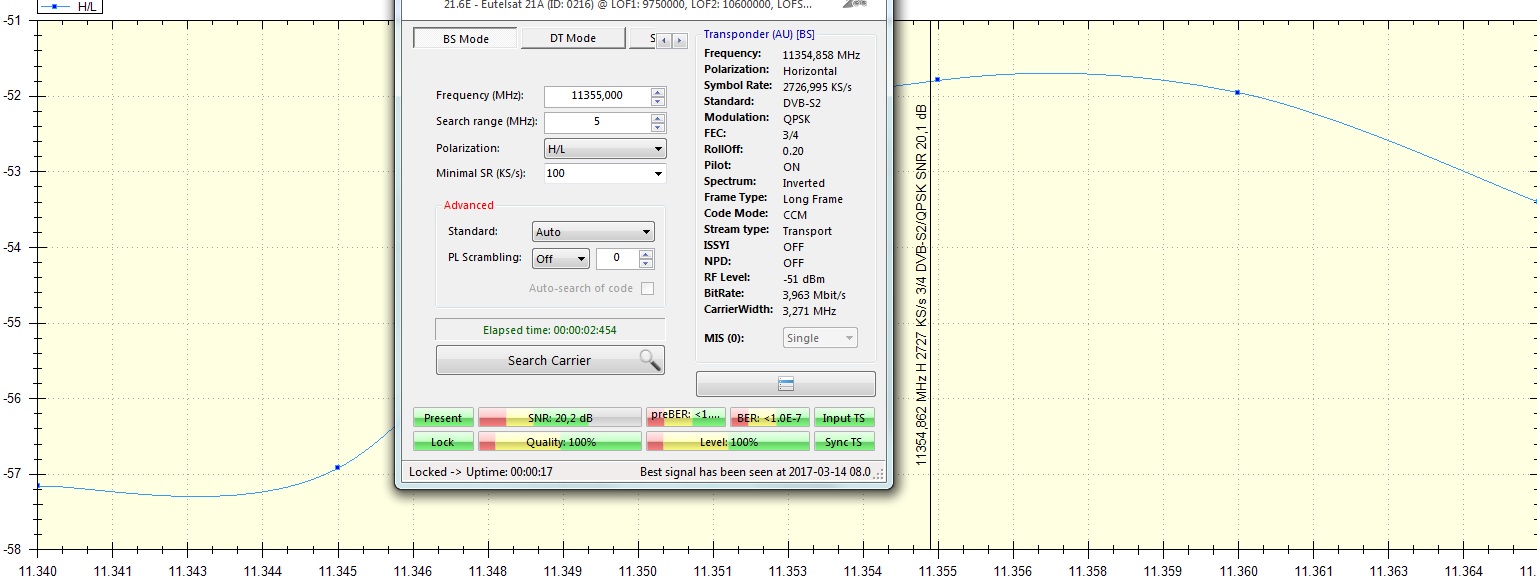
Task: Click the satellite icon in the dialog header
Action: (856, 4)
